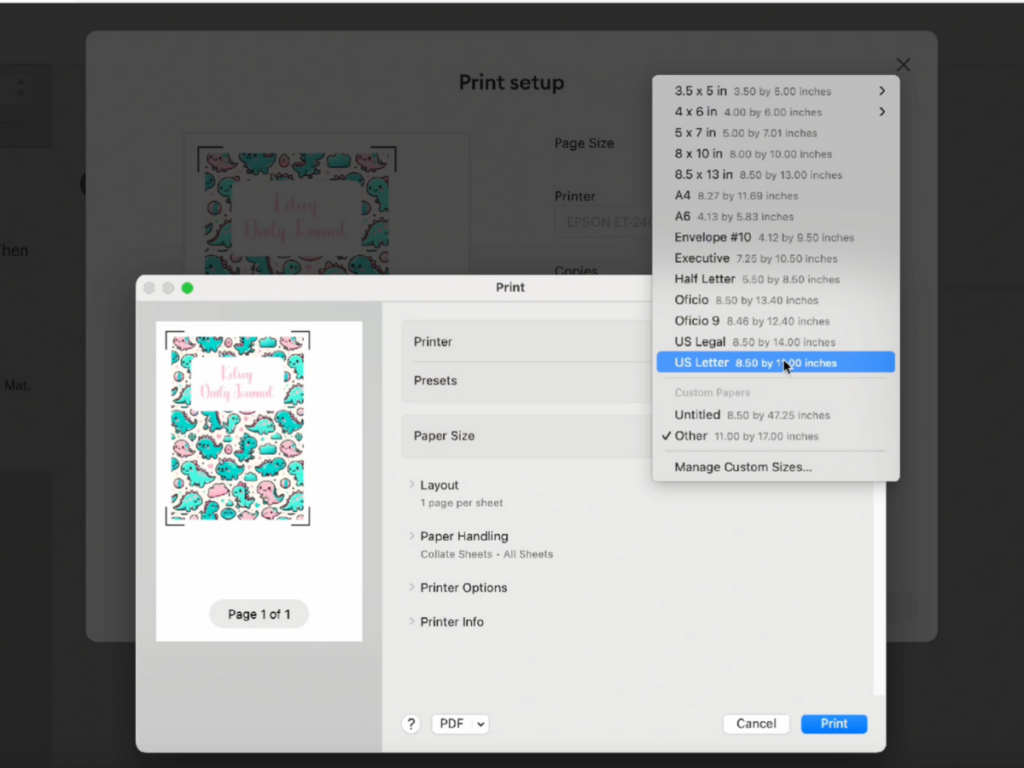Click the Page Size label in Print setup

[584, 143]
